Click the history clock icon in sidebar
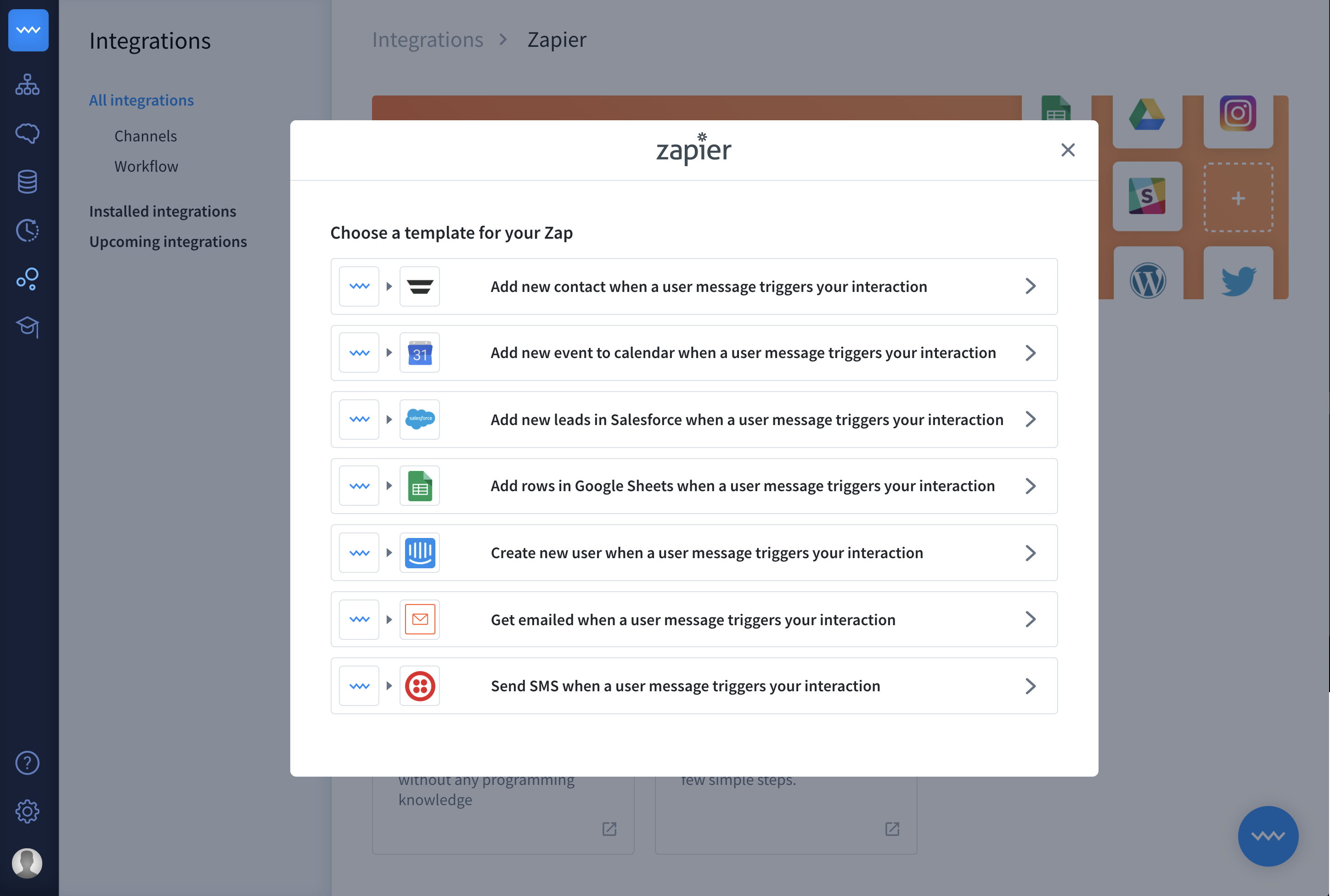This screenshot has height=896, width=1330. pos(27,230)
